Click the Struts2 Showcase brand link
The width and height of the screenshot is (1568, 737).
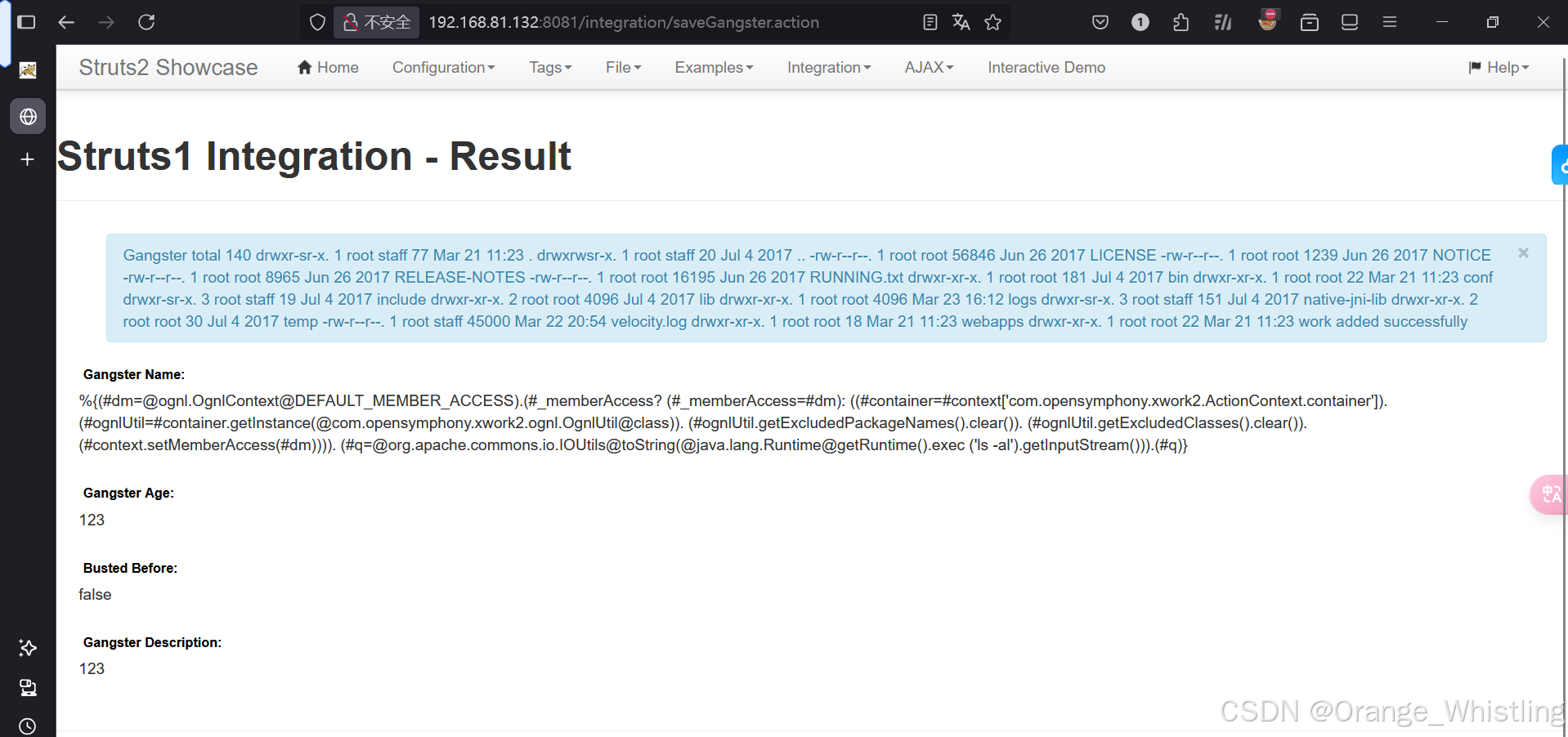click(168, 68)
